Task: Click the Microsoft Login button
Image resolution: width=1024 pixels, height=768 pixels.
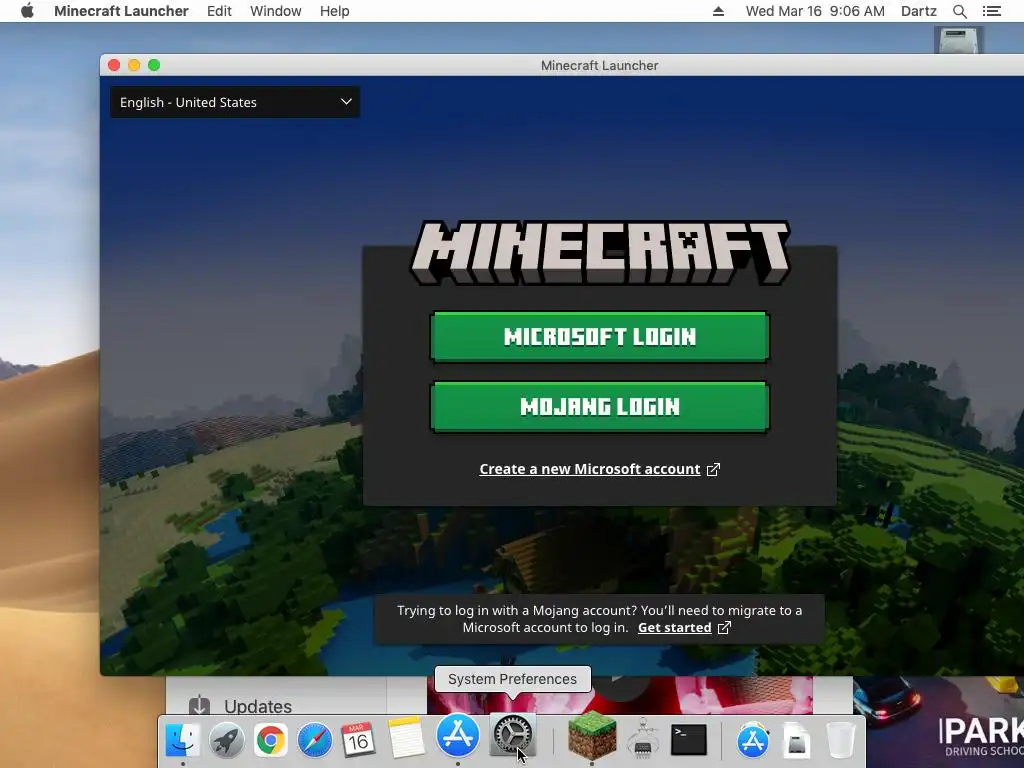Action: pos(600,336)
